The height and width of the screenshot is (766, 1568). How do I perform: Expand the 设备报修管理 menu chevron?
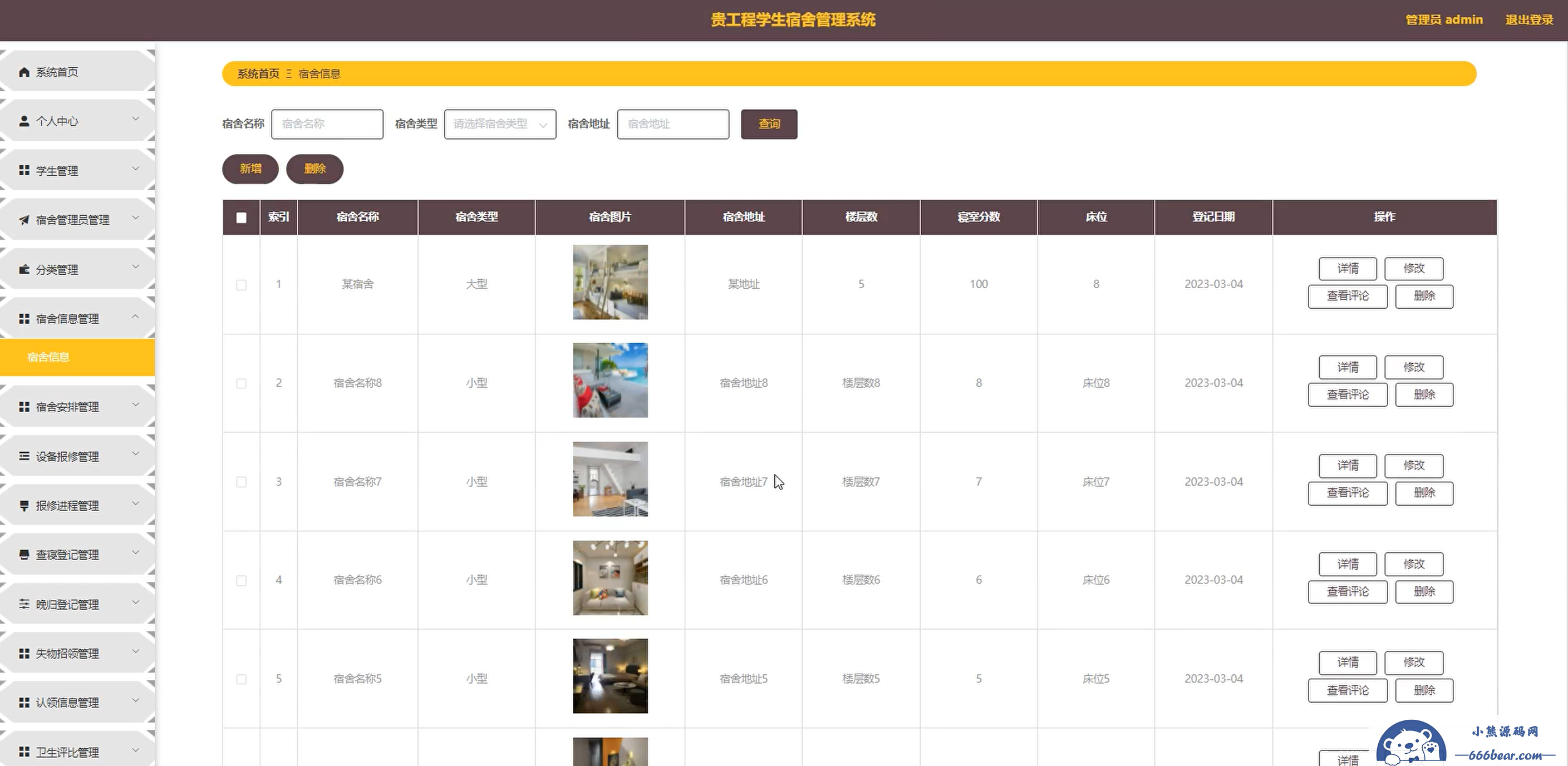click(136, 454)
